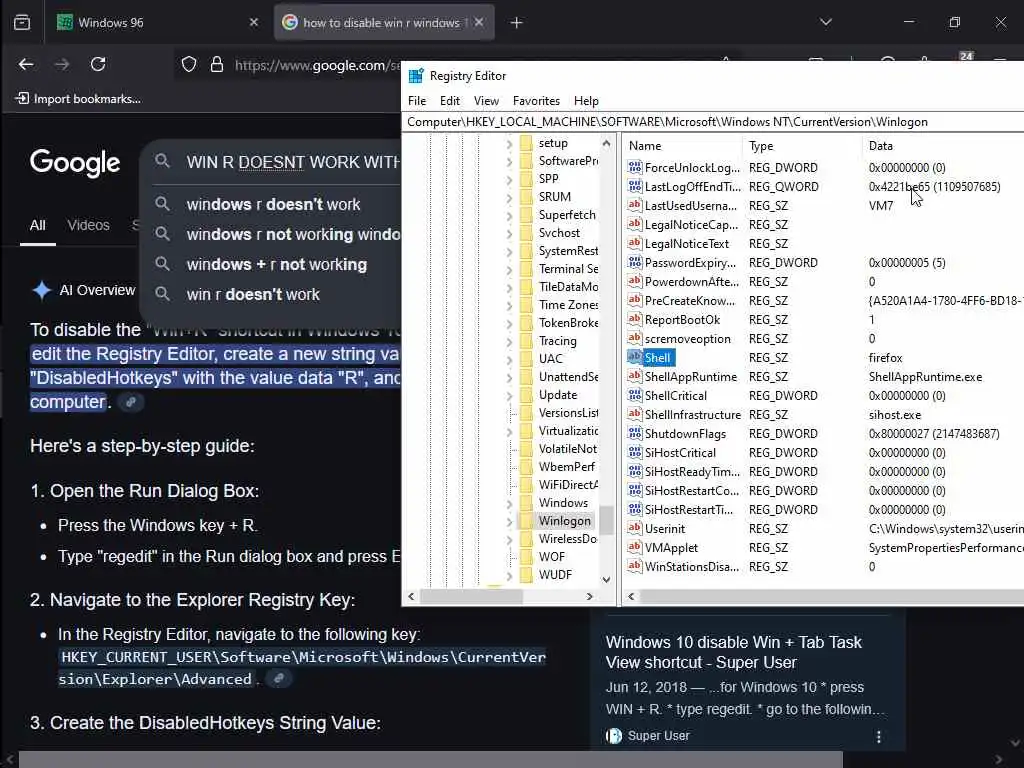Close the Windows 96 tab

254,22
